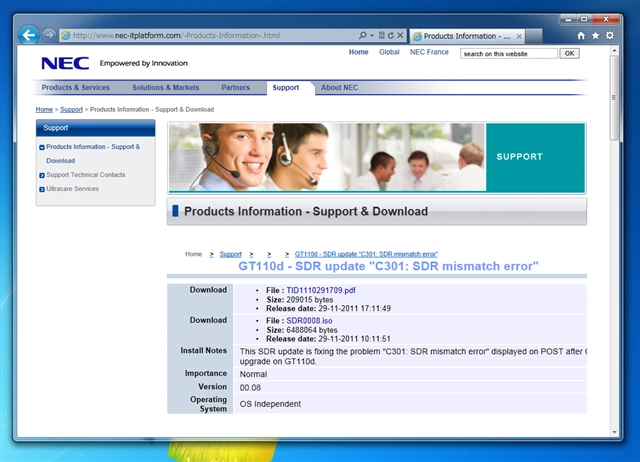Open the Partners menu item
Image resolution: width=640 pixels, height=462 pixels.
[x=236, y=87]
